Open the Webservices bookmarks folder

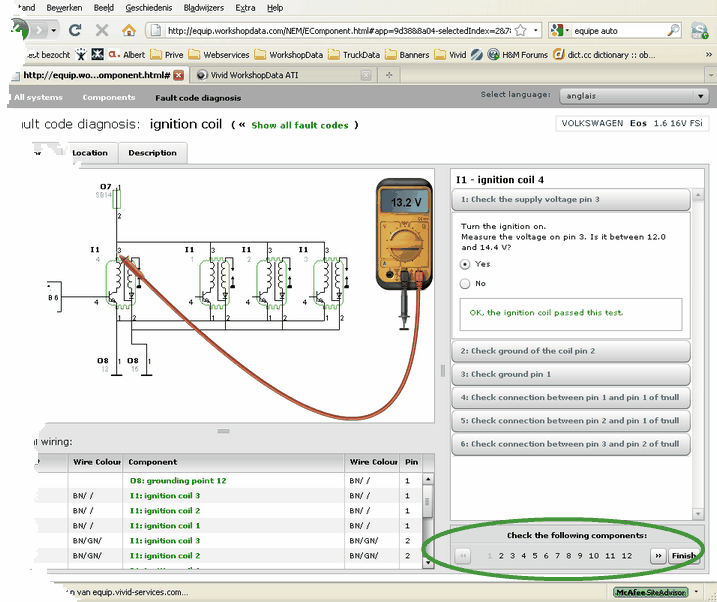pos(219,55)
